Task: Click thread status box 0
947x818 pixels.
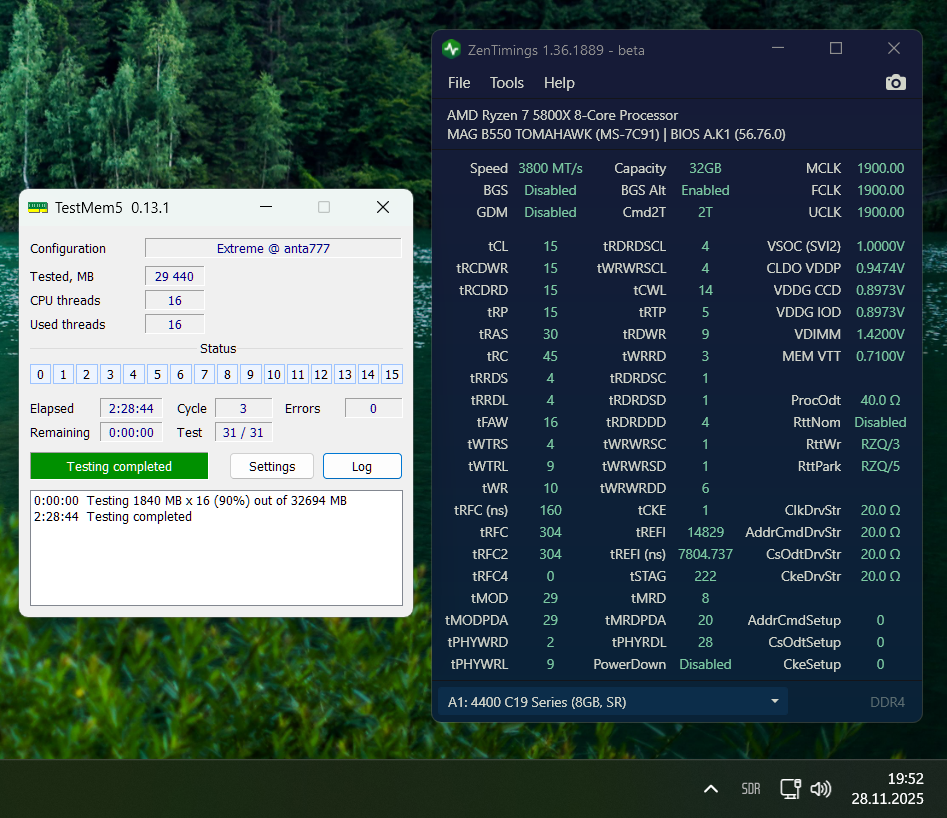Action: pyautogui.click(x=40, y=375)
